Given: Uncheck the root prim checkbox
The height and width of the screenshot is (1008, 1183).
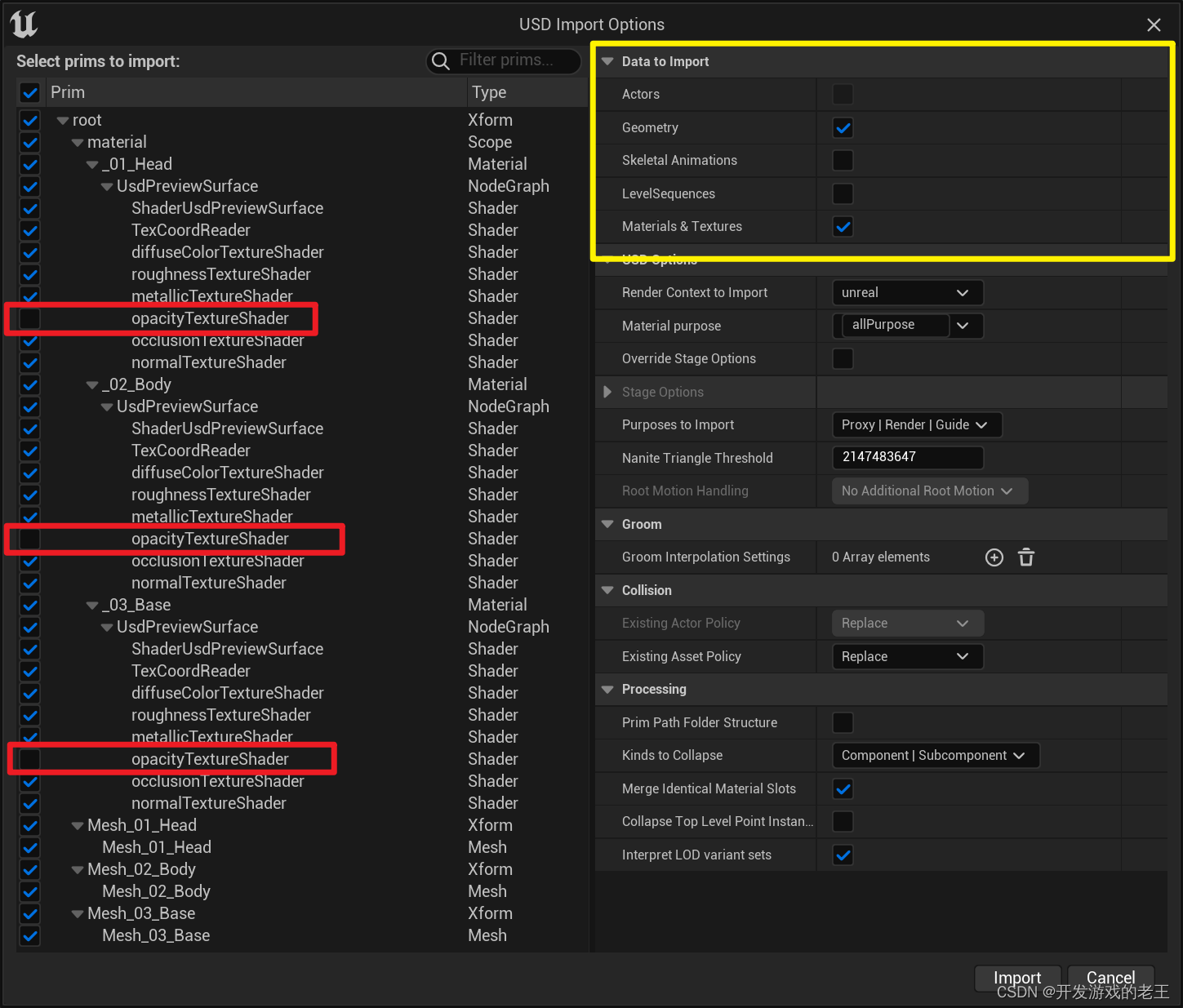Looking at the screenshot, I should [29, 120].
